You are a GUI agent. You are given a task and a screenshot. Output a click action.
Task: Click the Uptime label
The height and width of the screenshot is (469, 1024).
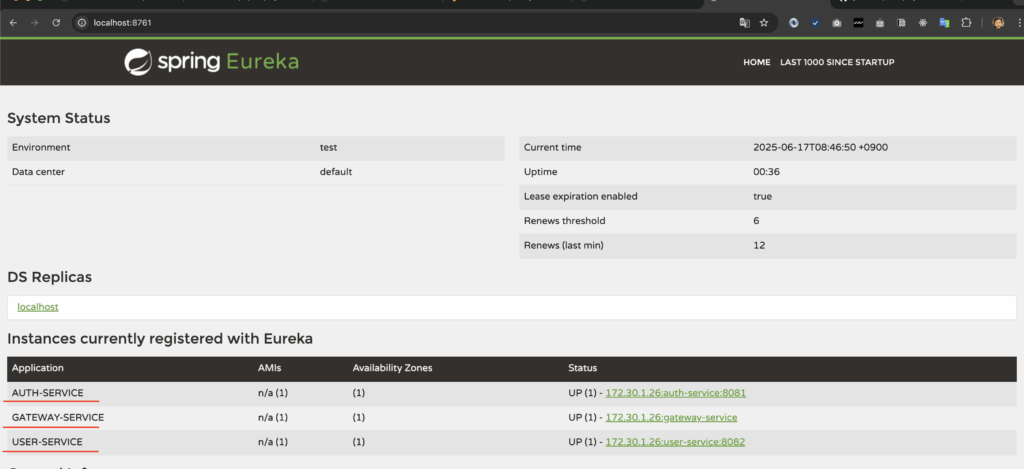539,172
